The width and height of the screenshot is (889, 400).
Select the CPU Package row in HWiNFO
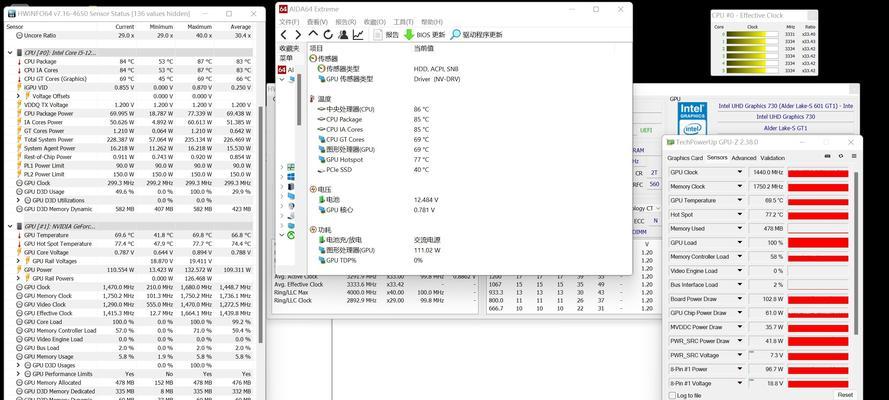click(x=129, y=61)
